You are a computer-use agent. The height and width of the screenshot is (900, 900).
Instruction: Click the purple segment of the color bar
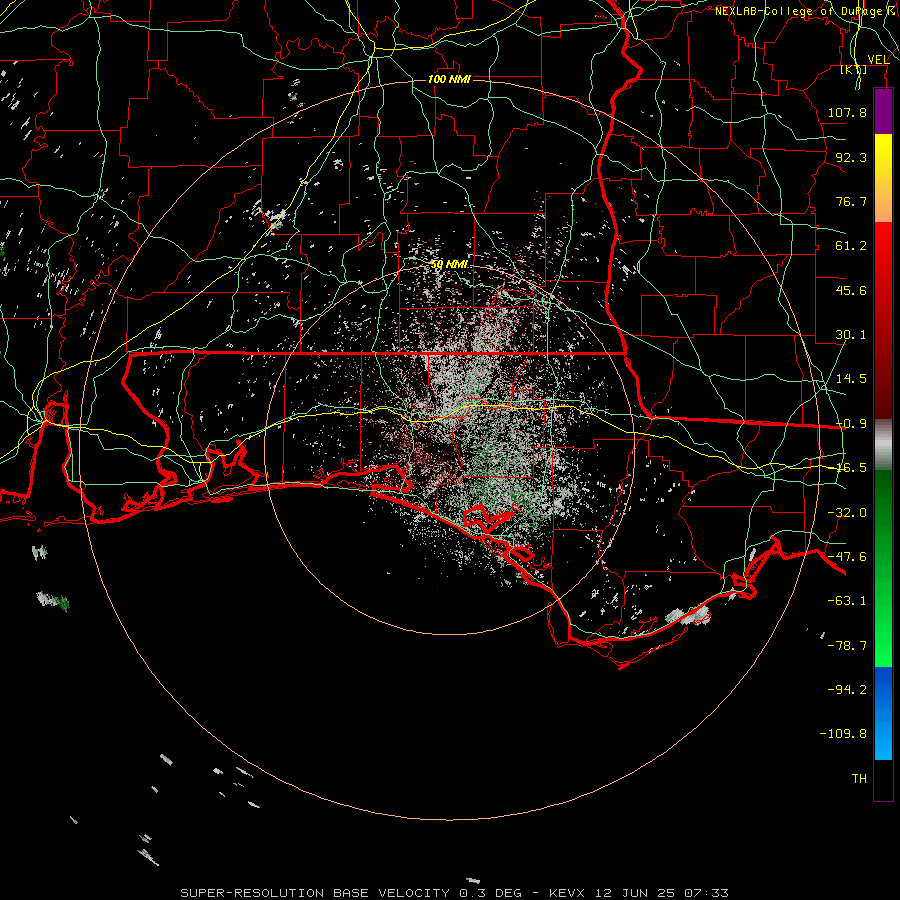coord(883,111)
